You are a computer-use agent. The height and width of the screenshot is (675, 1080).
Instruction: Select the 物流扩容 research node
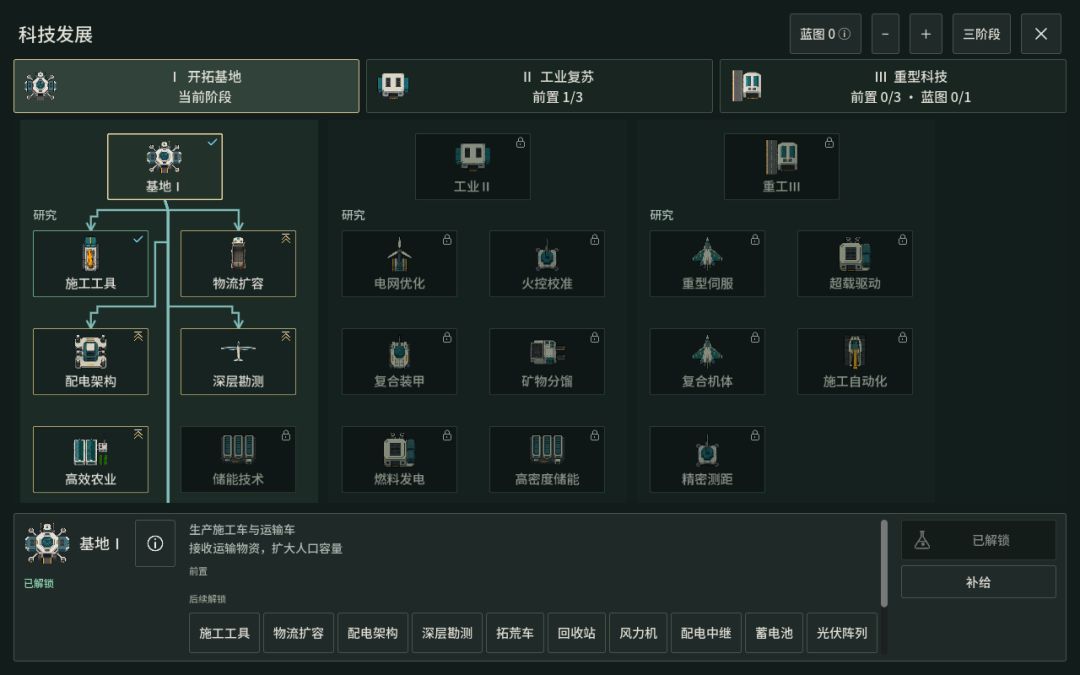[238, 264]
